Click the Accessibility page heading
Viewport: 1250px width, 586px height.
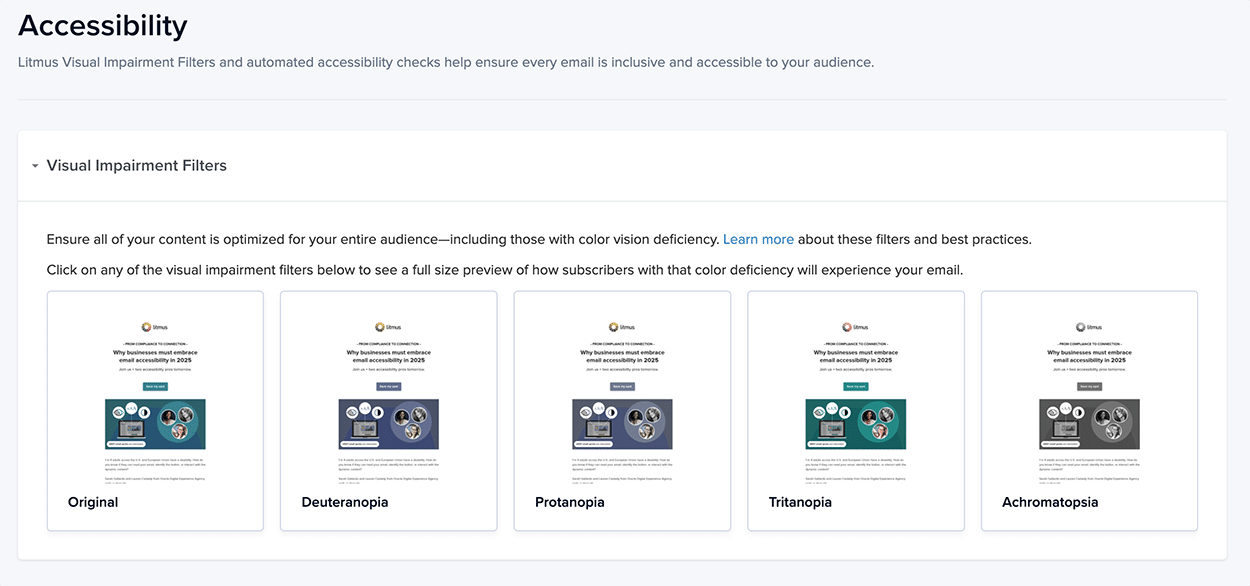(x=102, y=25)
